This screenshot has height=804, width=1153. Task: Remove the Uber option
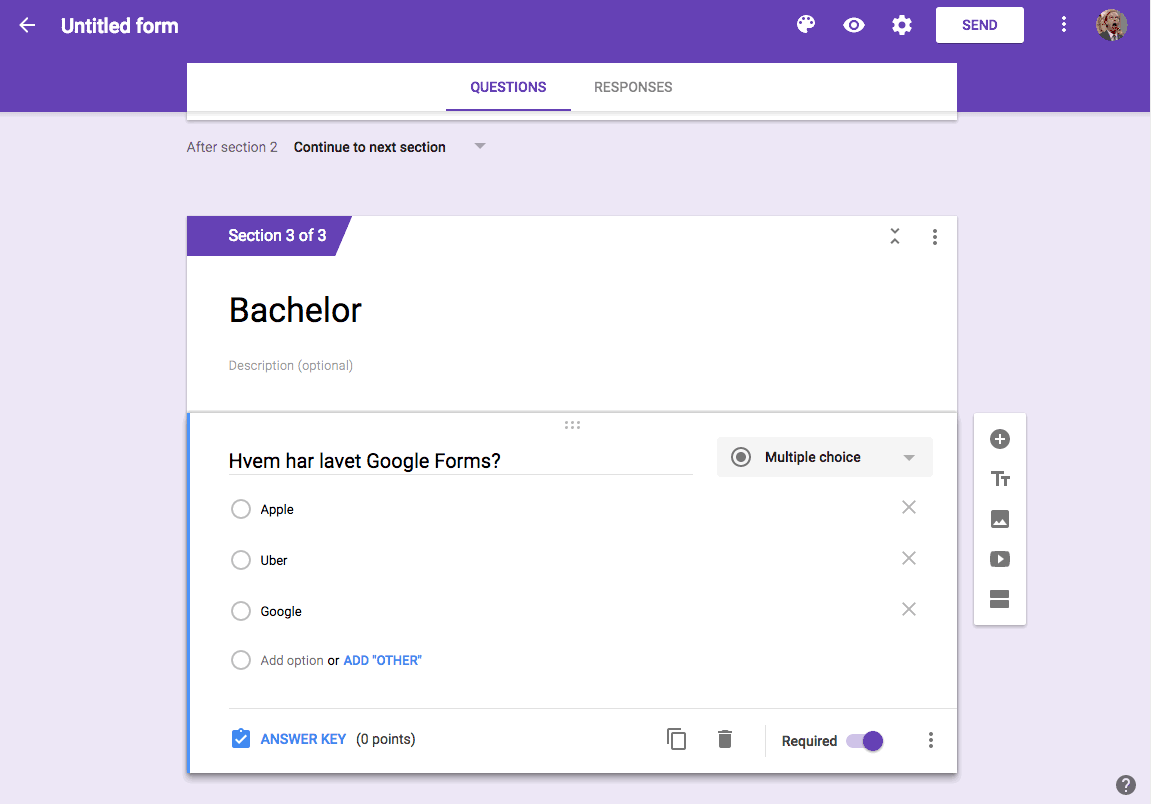909,558
